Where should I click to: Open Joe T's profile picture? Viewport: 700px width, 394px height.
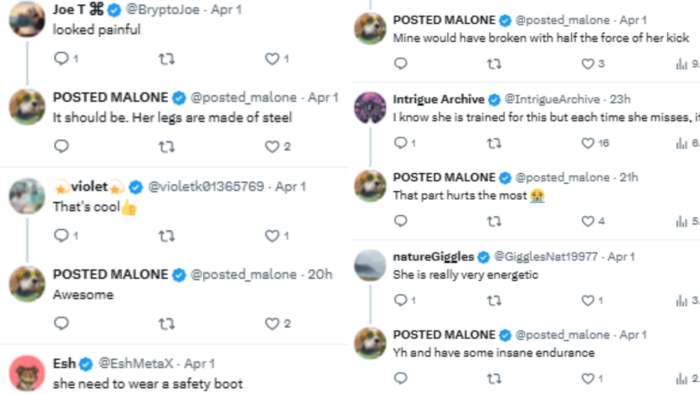click(x=27, y=19)
